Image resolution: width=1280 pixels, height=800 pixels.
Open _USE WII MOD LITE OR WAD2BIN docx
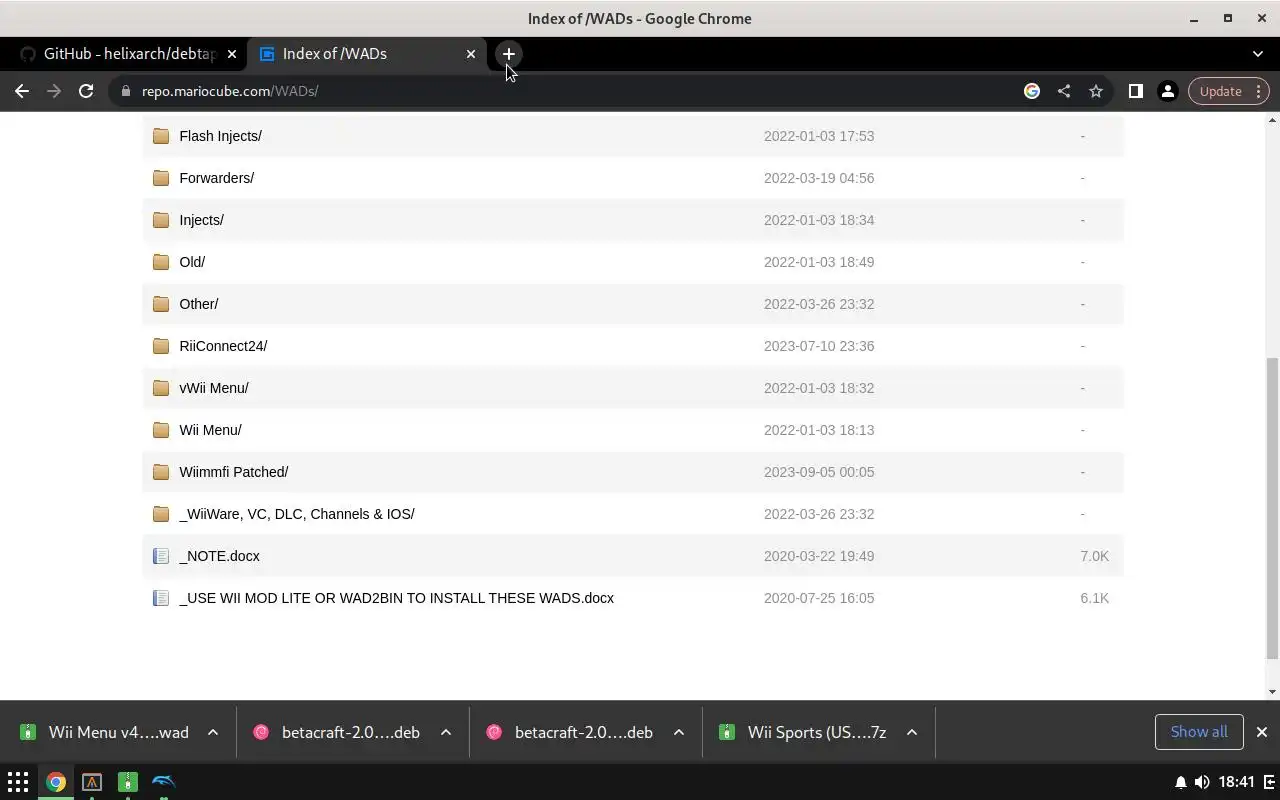[396, 598]
